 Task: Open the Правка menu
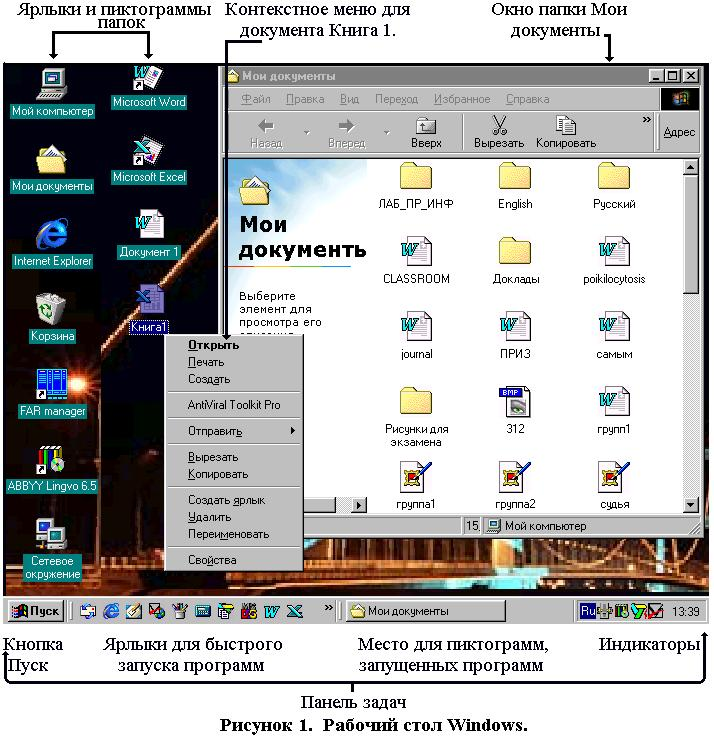click(305, 99)
